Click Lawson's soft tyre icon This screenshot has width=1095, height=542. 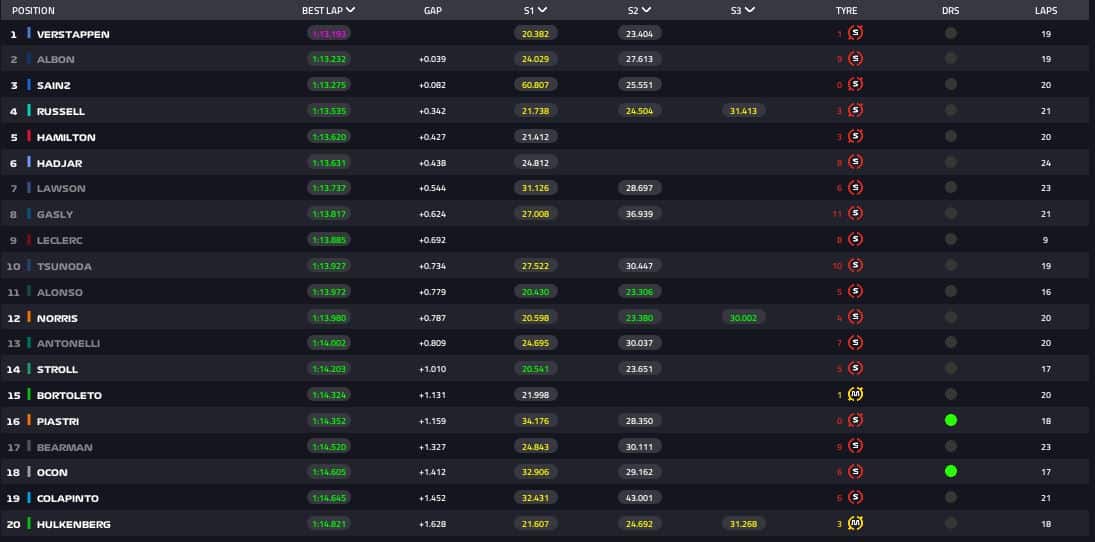coord(855,187)
